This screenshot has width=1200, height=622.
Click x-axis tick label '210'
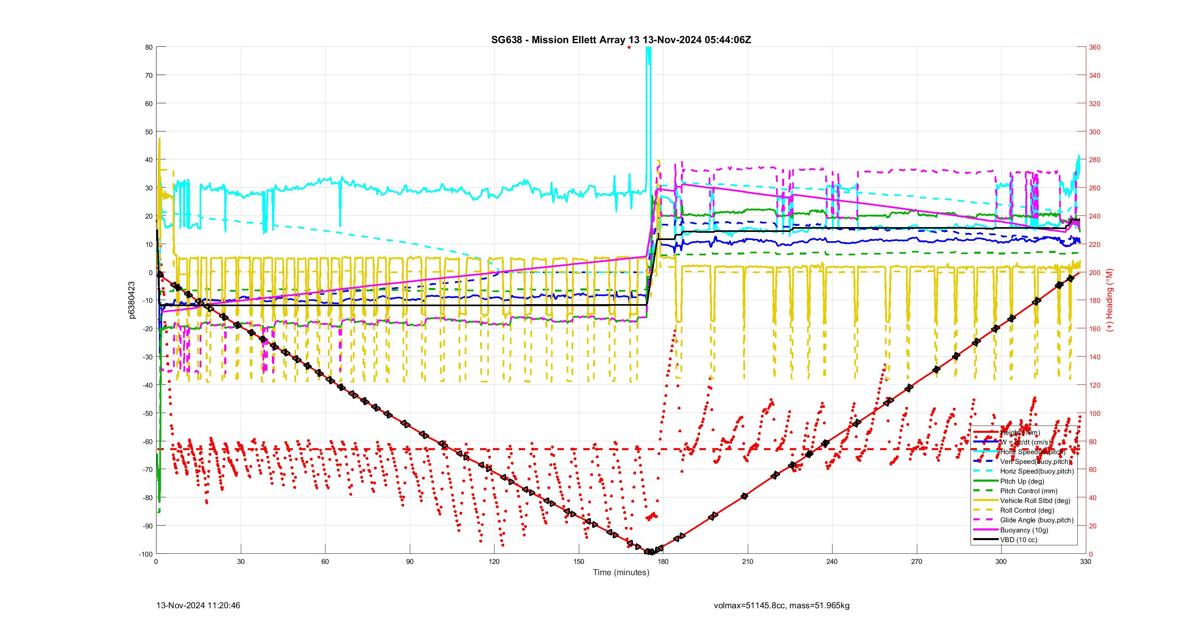747,562
